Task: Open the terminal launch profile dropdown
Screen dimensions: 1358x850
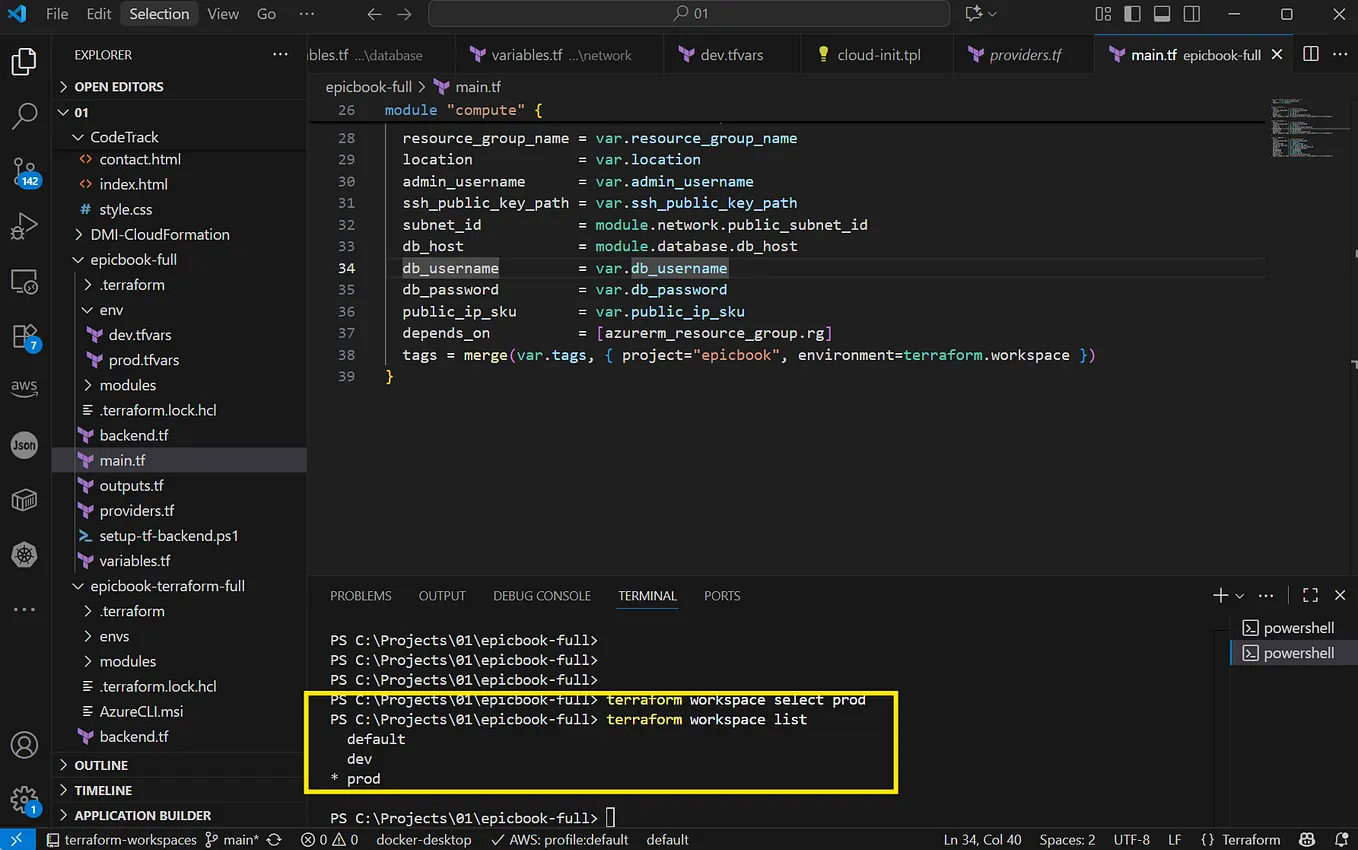Action: pyautogui.click(x=1238, y=595)
